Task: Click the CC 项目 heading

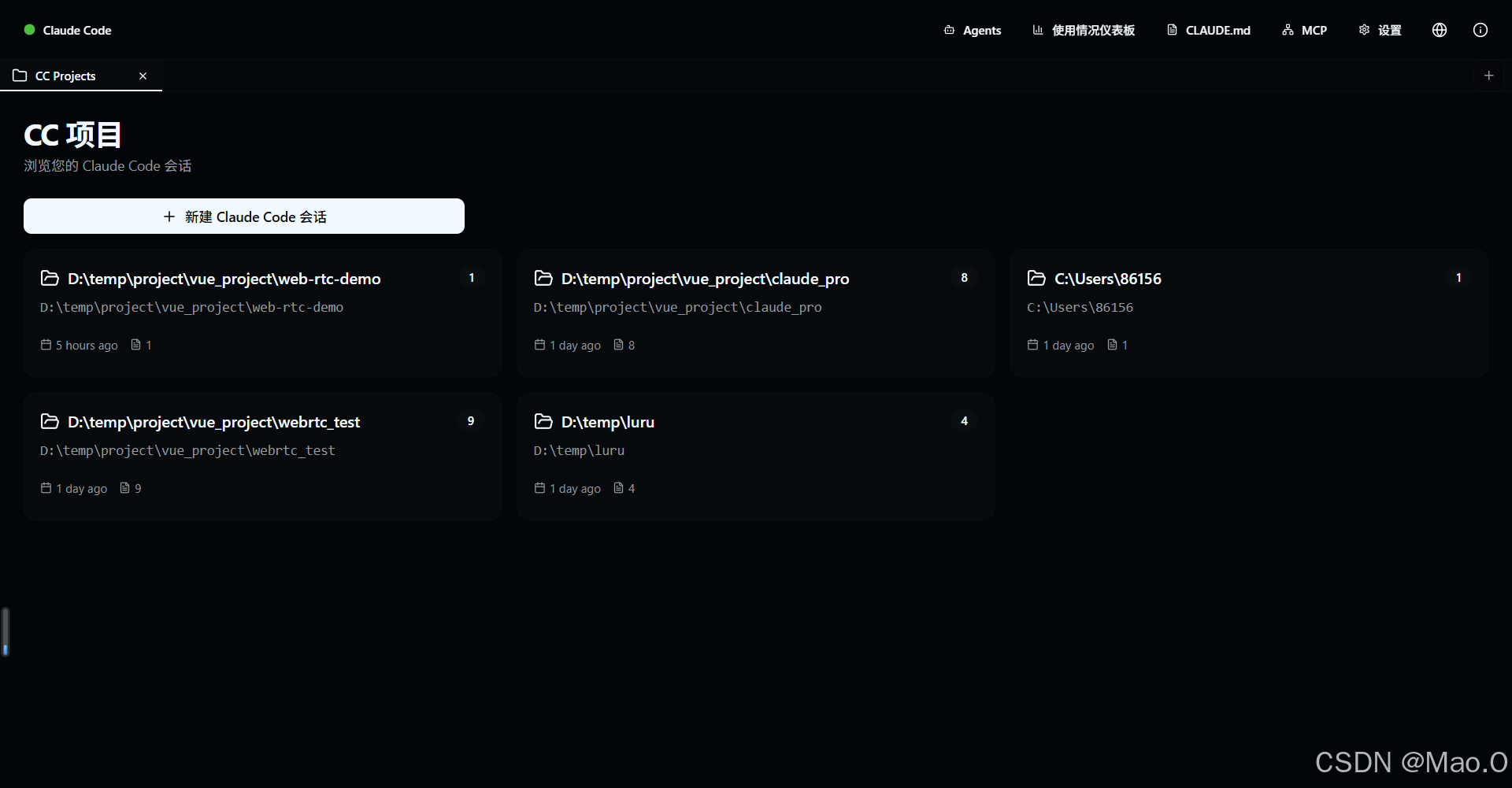Action: [x=72, y=135]
